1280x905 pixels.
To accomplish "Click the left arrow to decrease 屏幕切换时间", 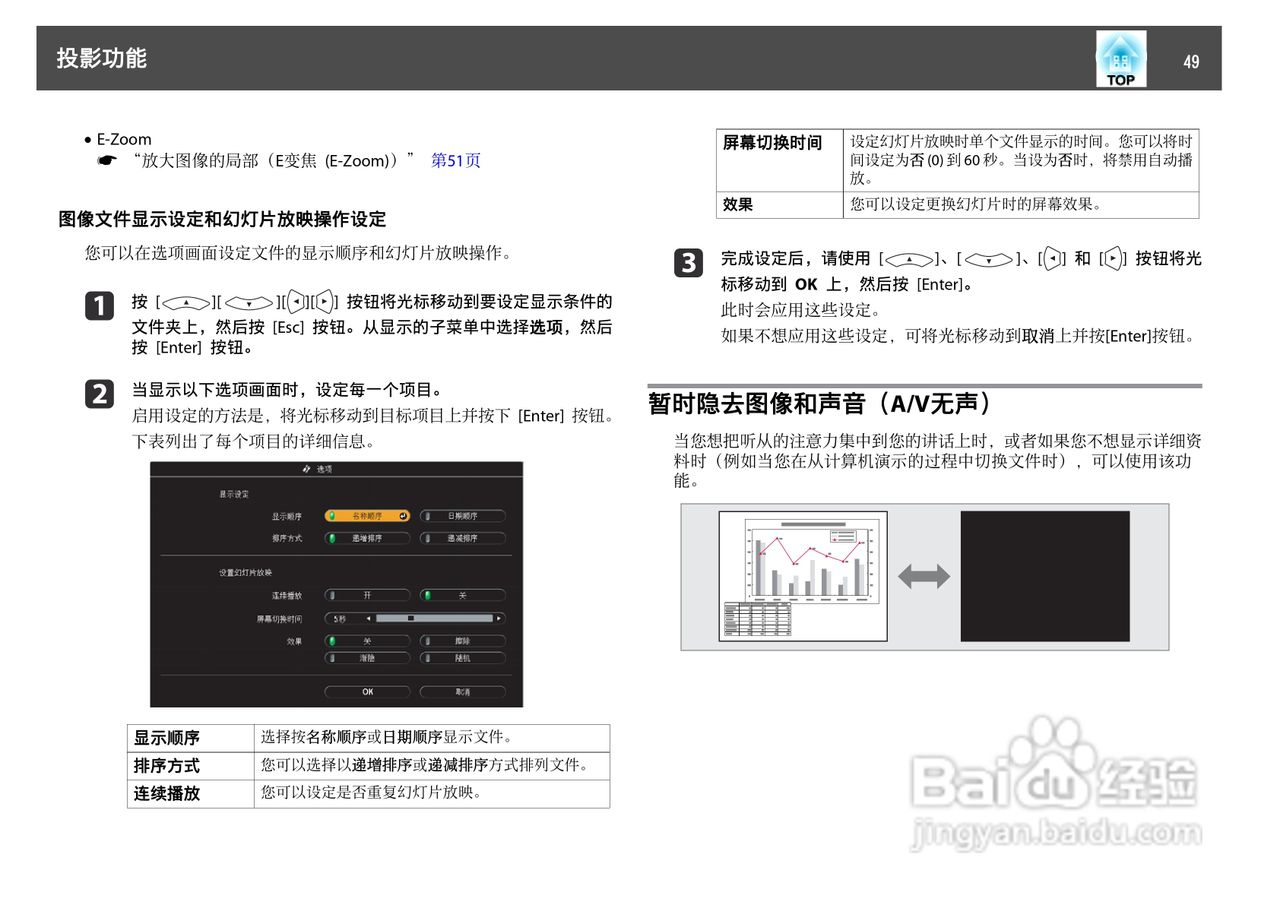I will [x=368, y=618].
